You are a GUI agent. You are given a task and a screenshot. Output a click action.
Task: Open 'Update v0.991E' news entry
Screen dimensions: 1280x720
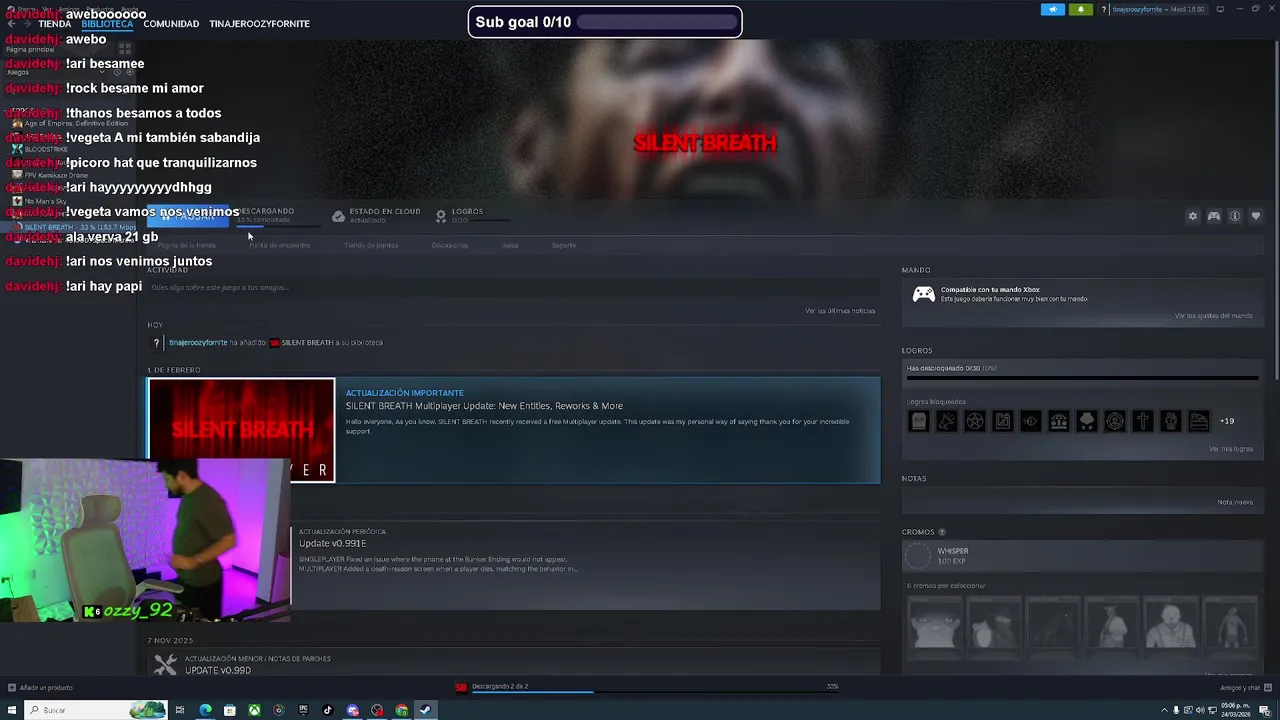pyautogui.click(x=333, y=543)
